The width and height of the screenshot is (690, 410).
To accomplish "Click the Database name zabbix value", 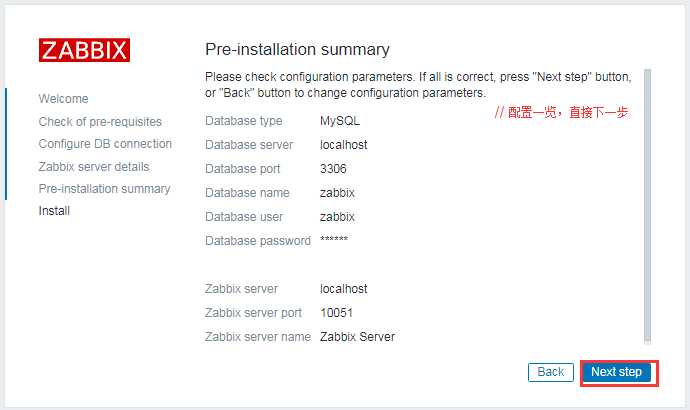I will point(337,193).
